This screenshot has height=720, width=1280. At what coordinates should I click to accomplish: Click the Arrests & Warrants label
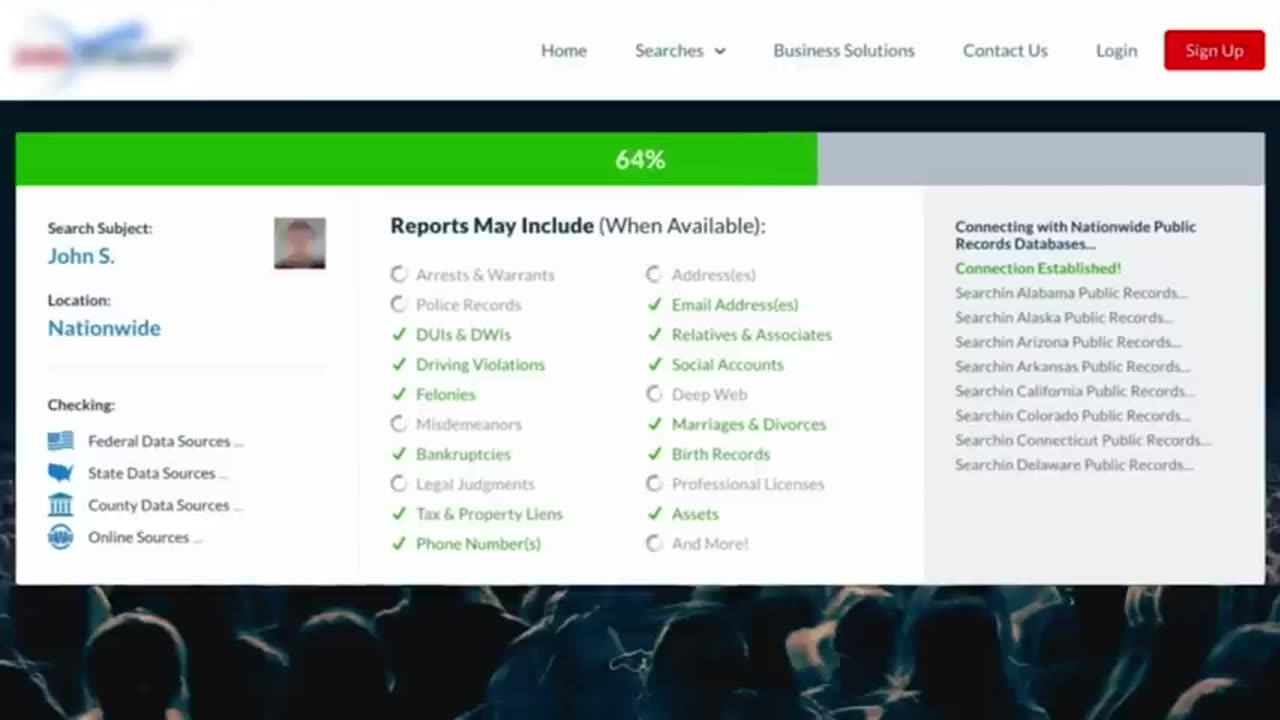(x=485, y=274)
